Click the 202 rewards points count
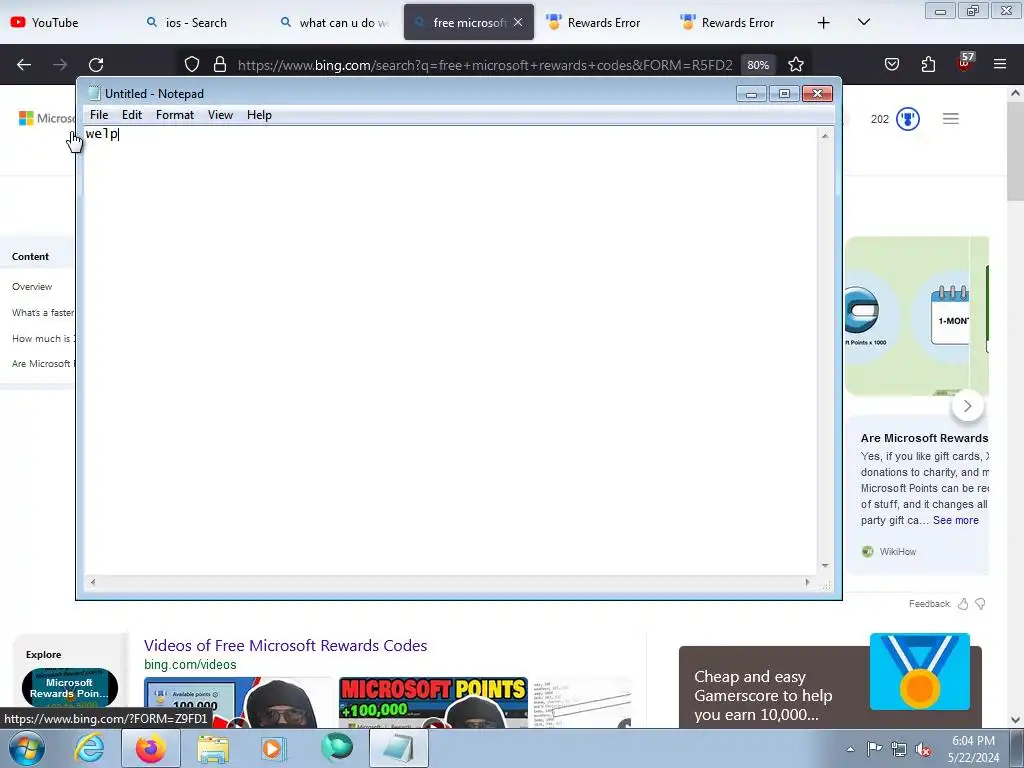Image resolution: width=1024 pixels, height=768 pixels. point(880,119)
